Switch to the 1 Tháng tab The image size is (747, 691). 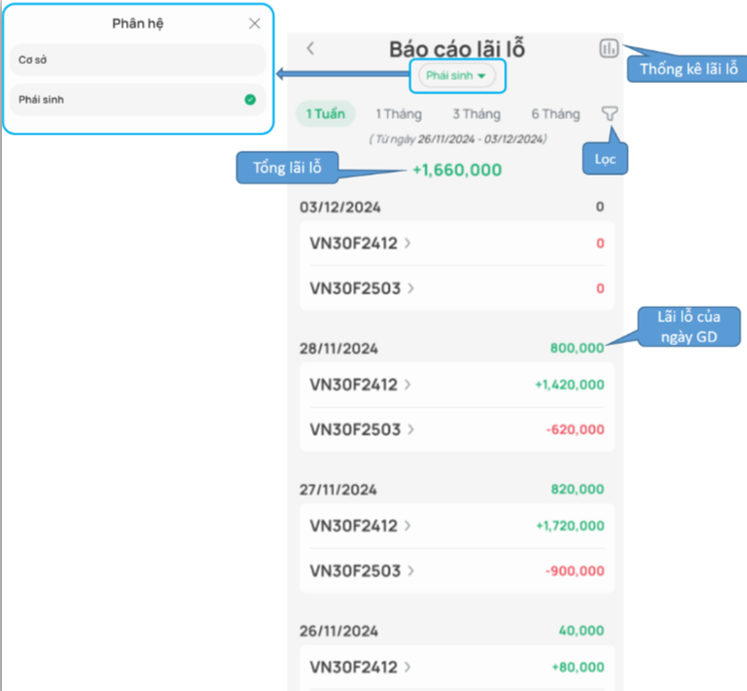[399, 114]
